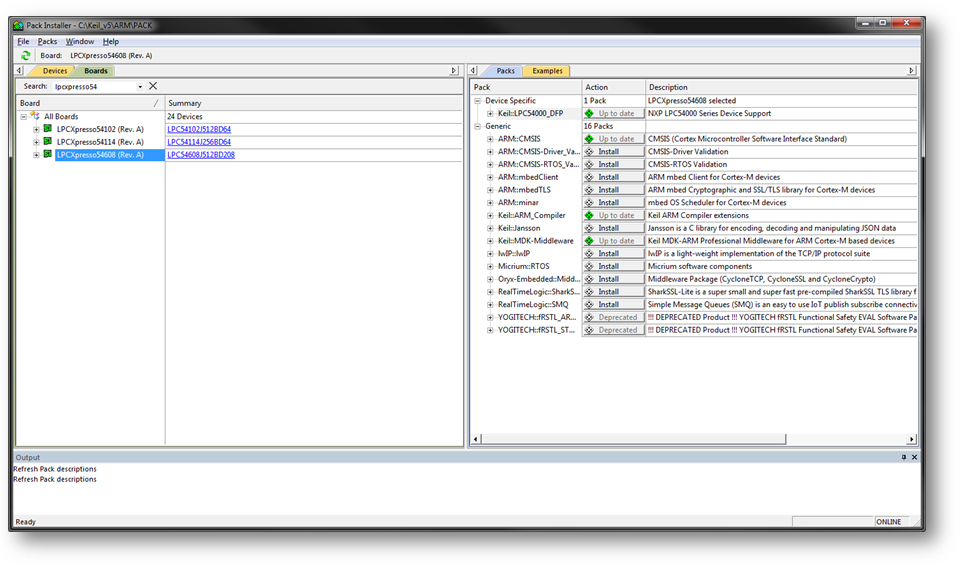967x572 pixels.
Task: Sort boards by the Board column header
Action: tap(90, 103)
